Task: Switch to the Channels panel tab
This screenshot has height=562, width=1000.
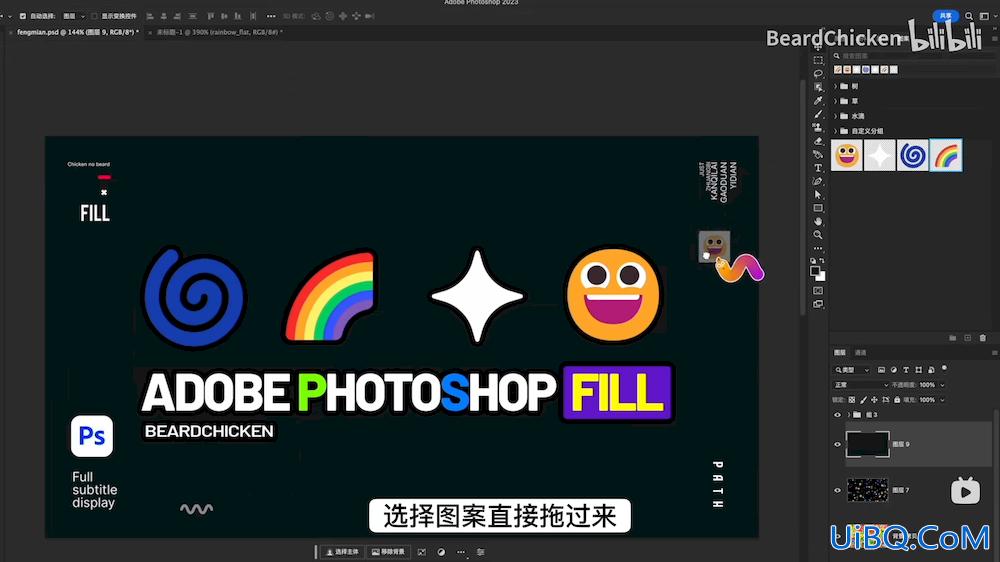Action: (860, 353)
